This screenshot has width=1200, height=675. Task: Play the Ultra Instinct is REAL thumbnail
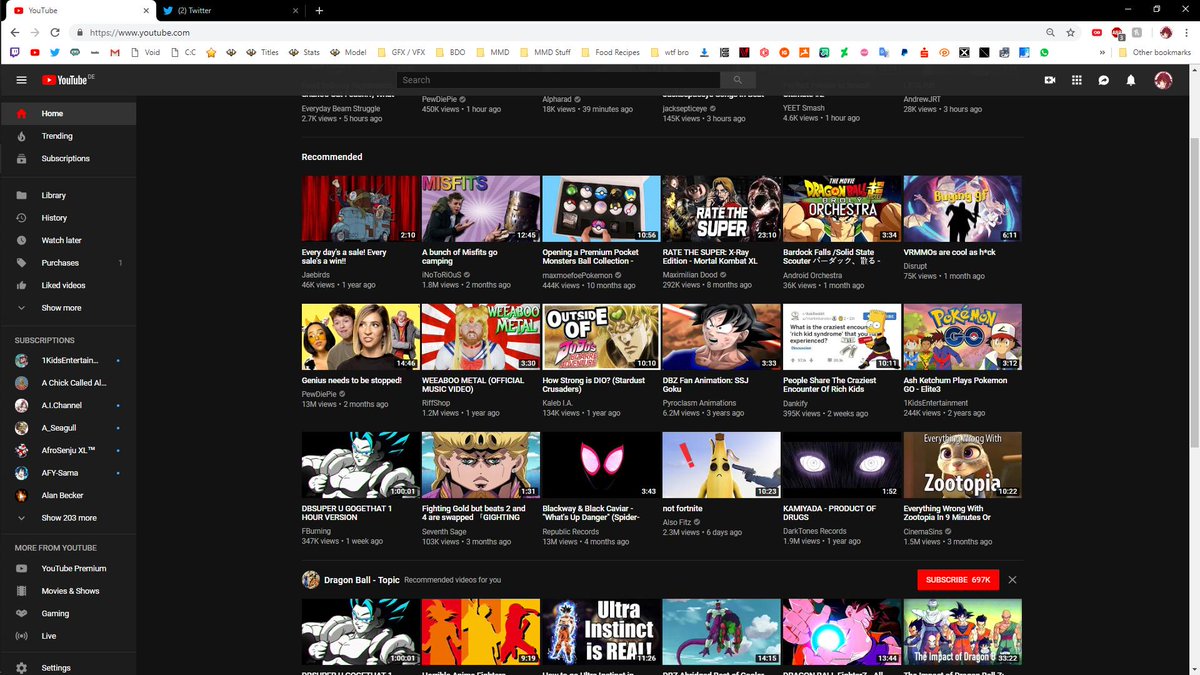click(x=601, y=632)
